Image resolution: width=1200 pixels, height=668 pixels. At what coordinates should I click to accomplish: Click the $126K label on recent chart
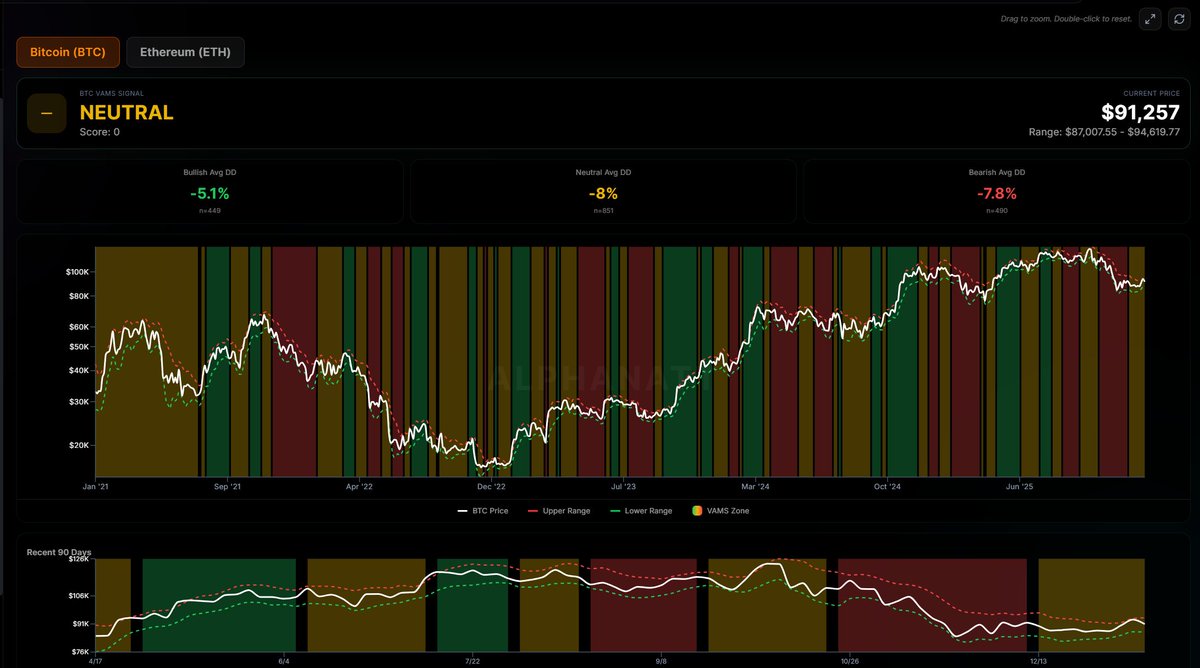78,560
